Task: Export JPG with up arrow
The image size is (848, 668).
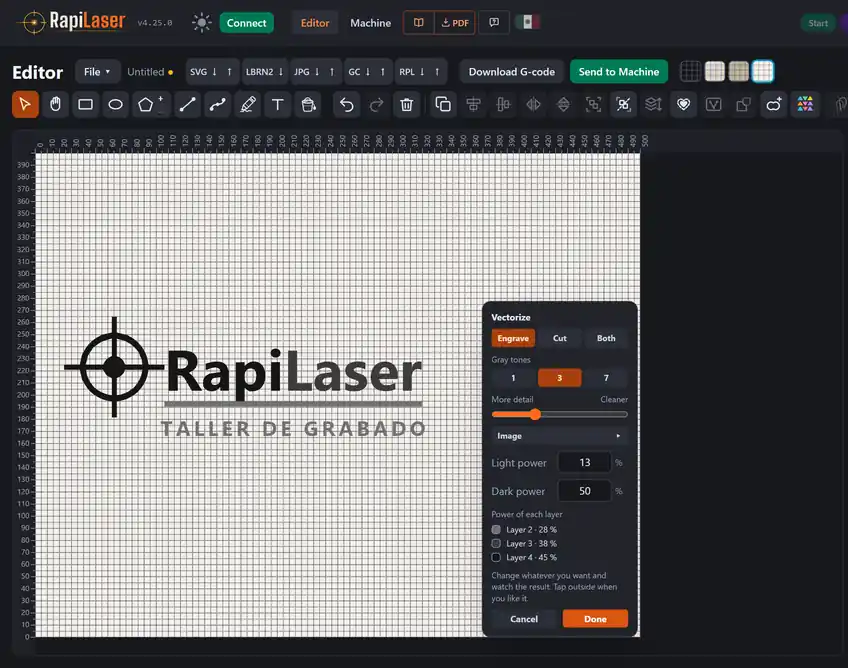Action: [x=332, y=71]
